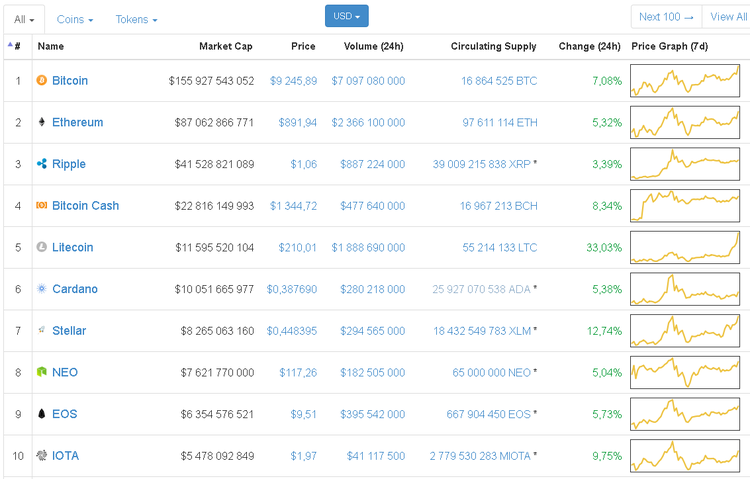Screen dimensions: 750x479
Task: Click IOTA volume $41 117 500
Action: 376,456
